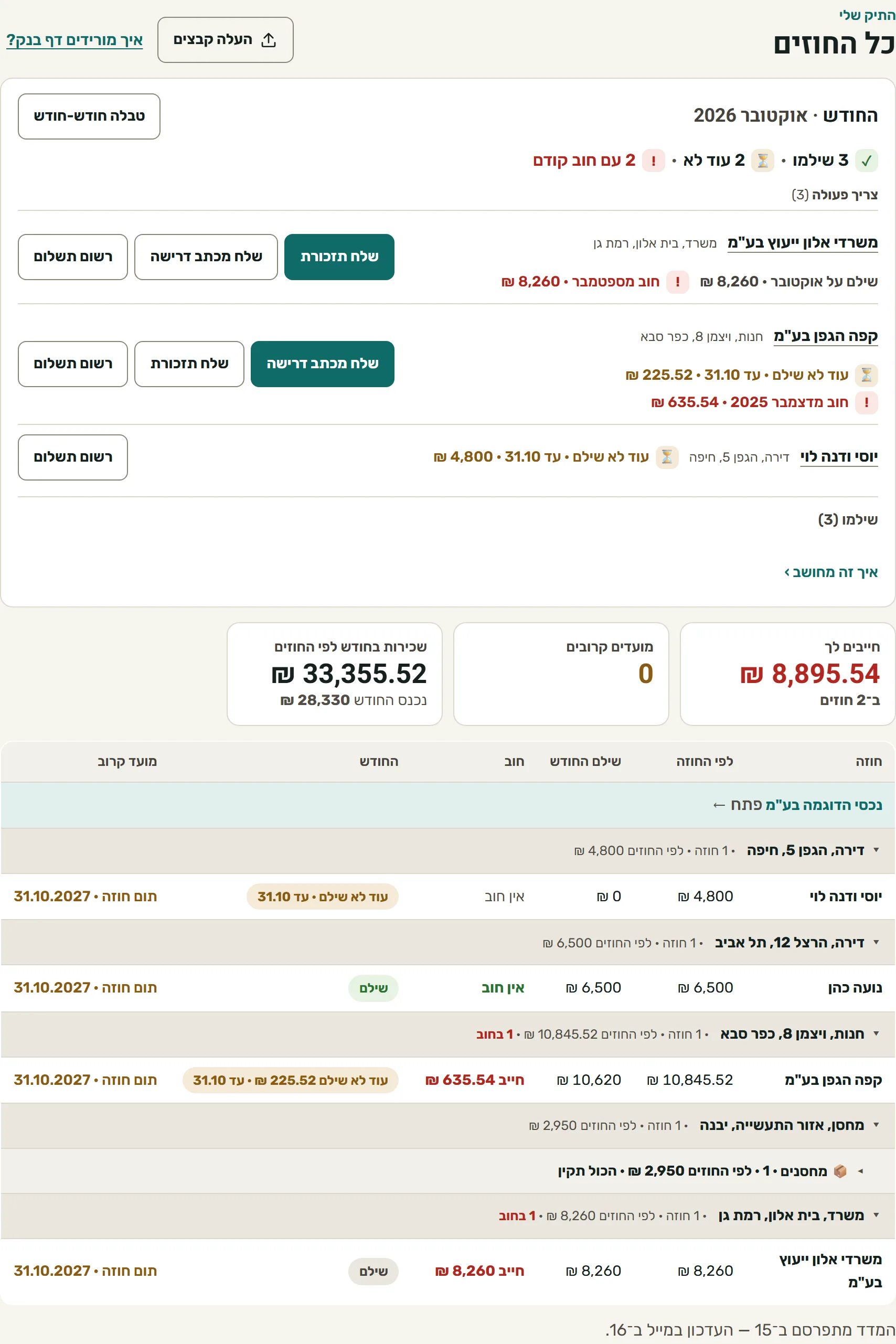Send demand letter to משרדי אלון ייעוץ
This screenshot has height=1344, width=896.
(206, 257)
